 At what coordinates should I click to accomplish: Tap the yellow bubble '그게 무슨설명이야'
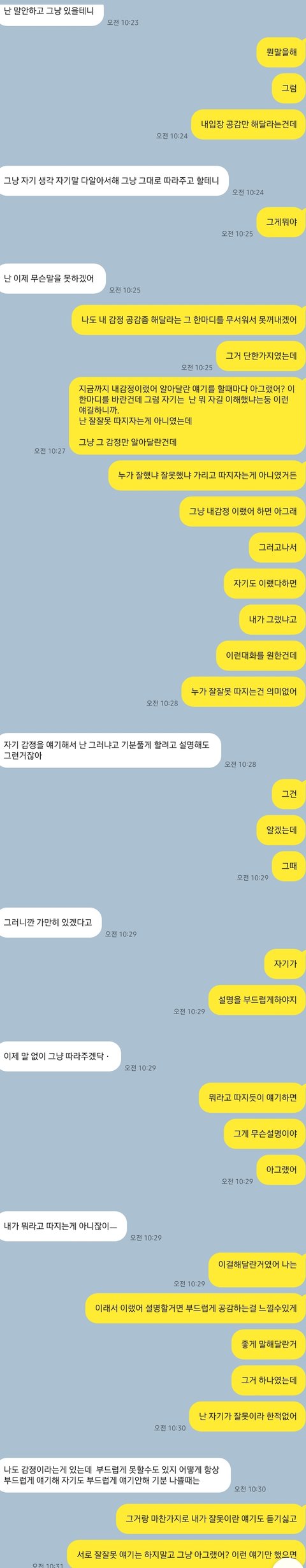click(x=265, y=1133)
